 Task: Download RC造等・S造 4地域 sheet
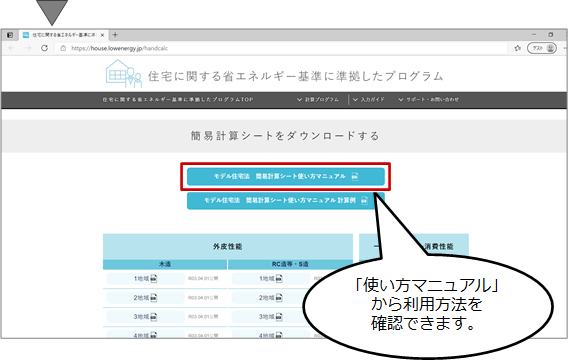(271, 335)
